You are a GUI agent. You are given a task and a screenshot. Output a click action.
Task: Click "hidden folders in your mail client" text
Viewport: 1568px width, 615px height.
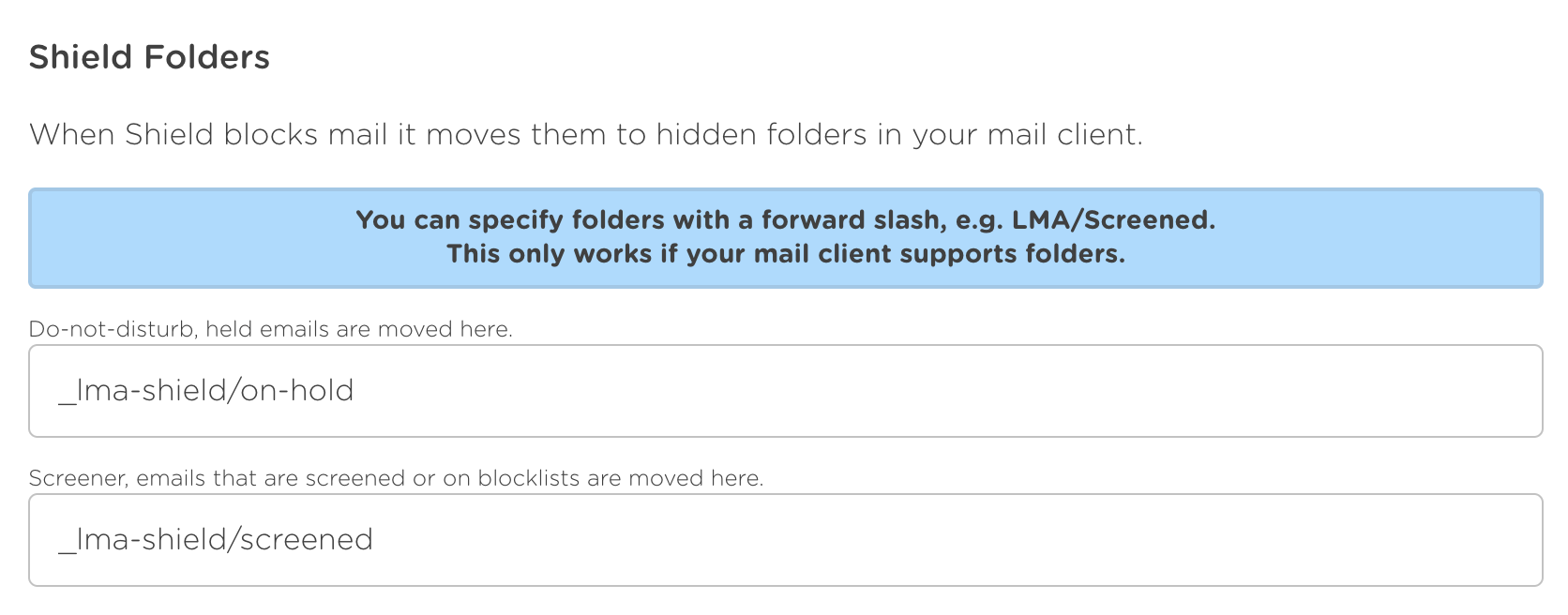[x=898, y=135]
